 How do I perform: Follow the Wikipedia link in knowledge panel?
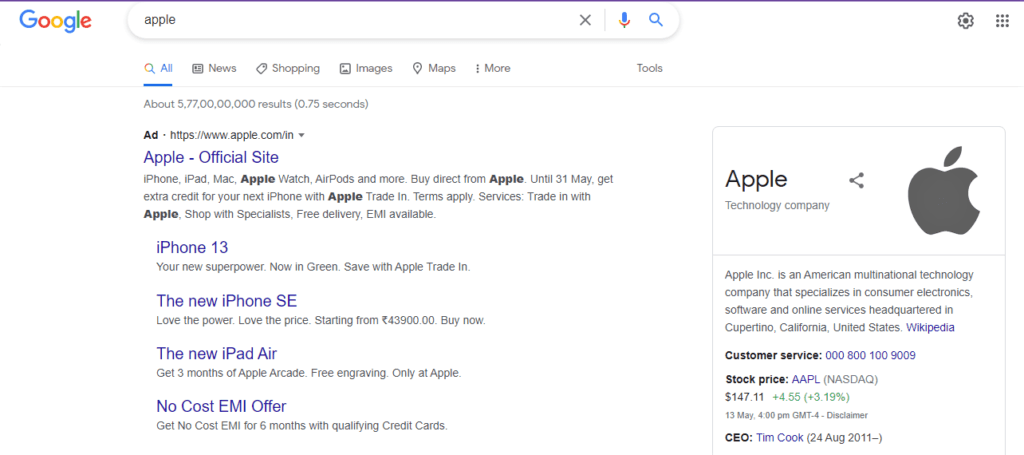(930, 327)
